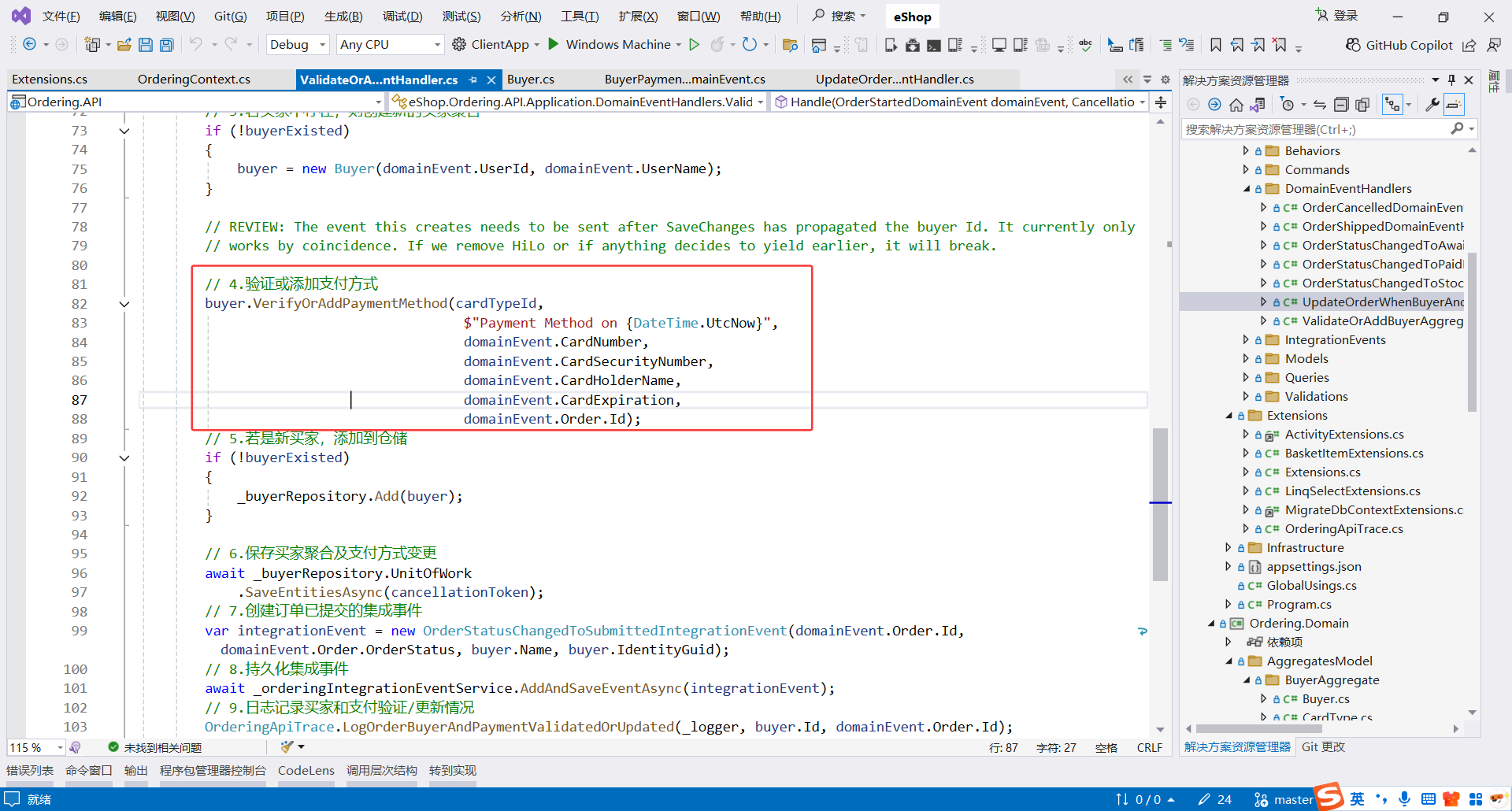1512x811 pixels.
Task: Open the 文件(F) menu
Action: [61, 17]
